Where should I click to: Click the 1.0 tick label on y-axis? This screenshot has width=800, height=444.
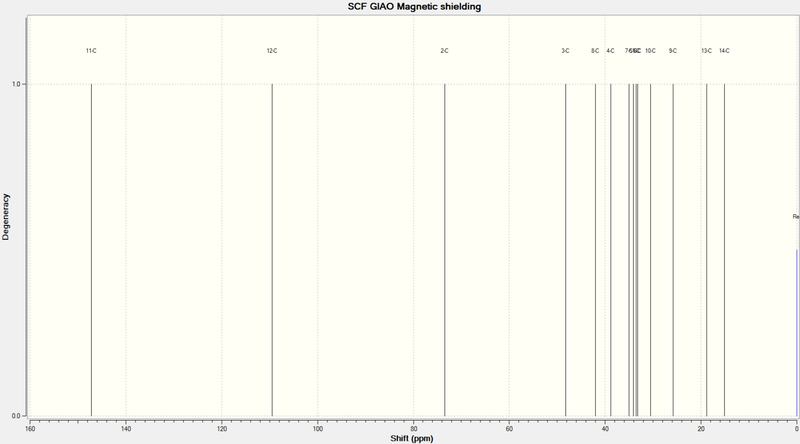(16, 84)
